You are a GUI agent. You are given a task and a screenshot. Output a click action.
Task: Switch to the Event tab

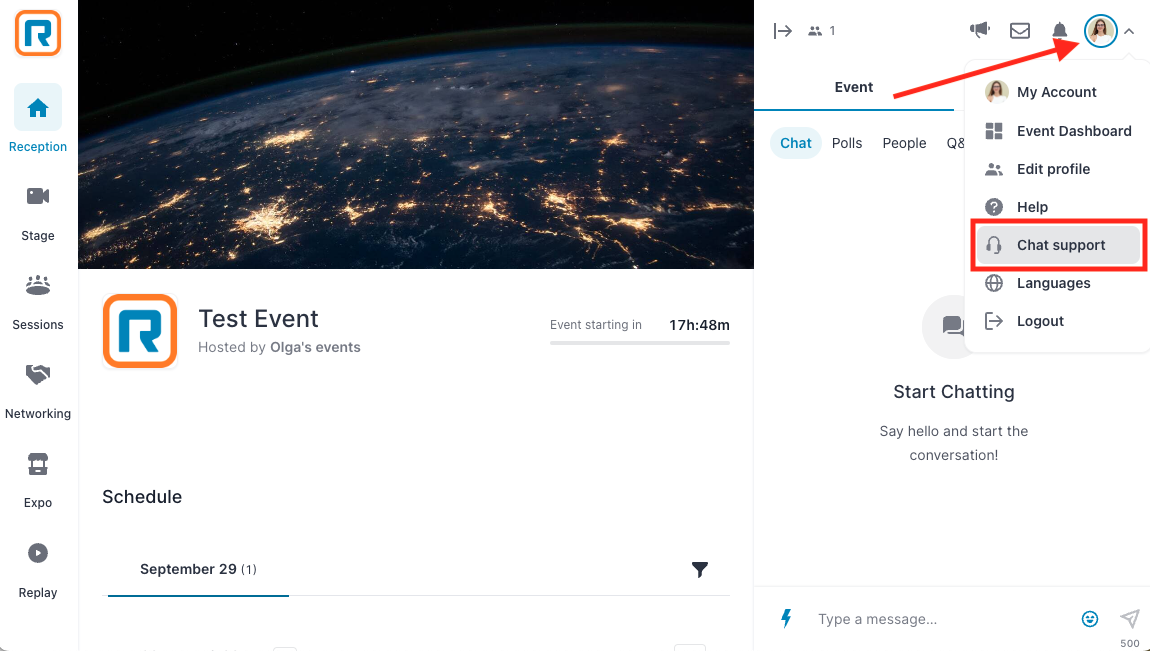point(854,87)
